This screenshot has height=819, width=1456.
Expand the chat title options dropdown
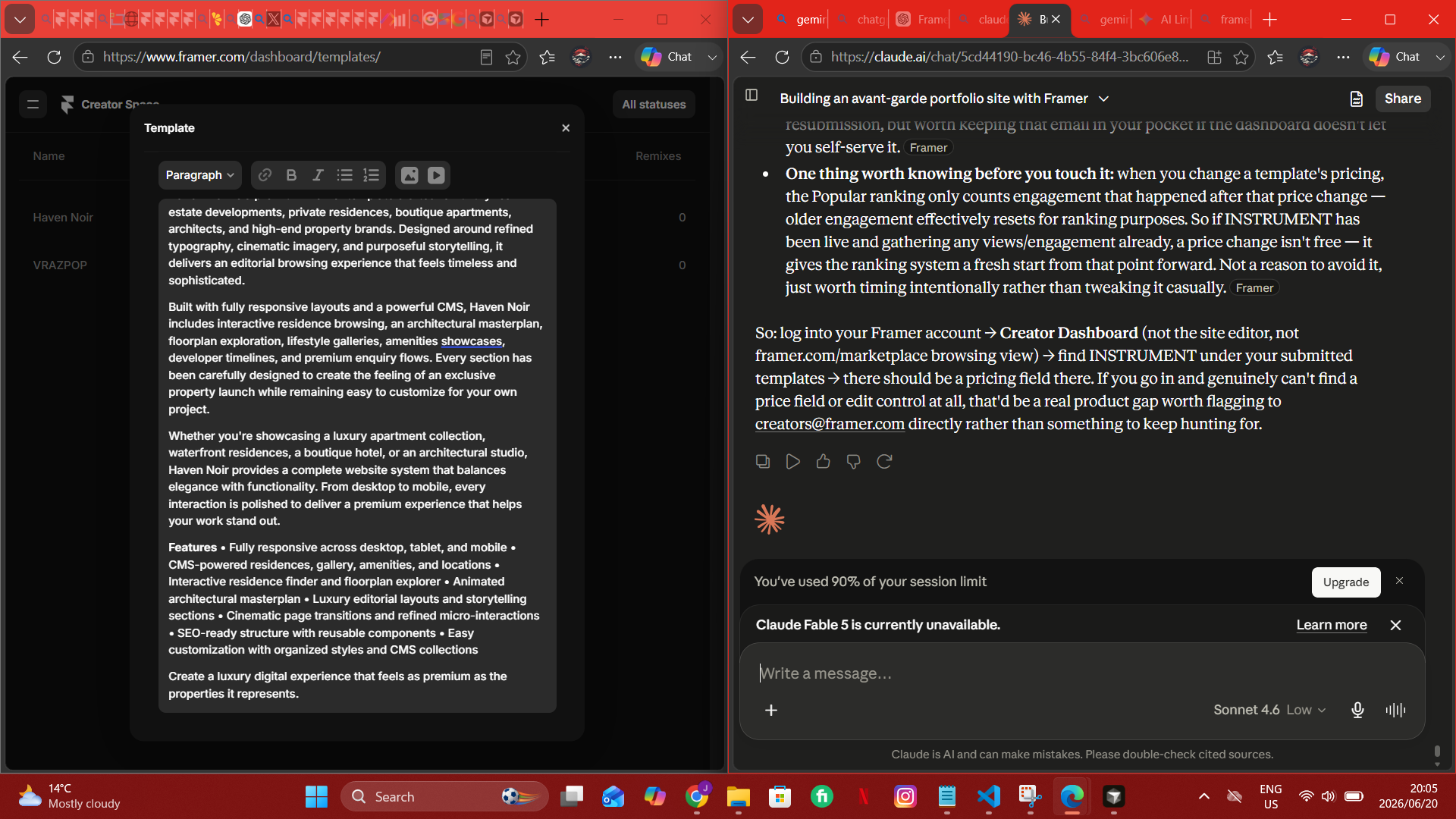[1104, 99]
